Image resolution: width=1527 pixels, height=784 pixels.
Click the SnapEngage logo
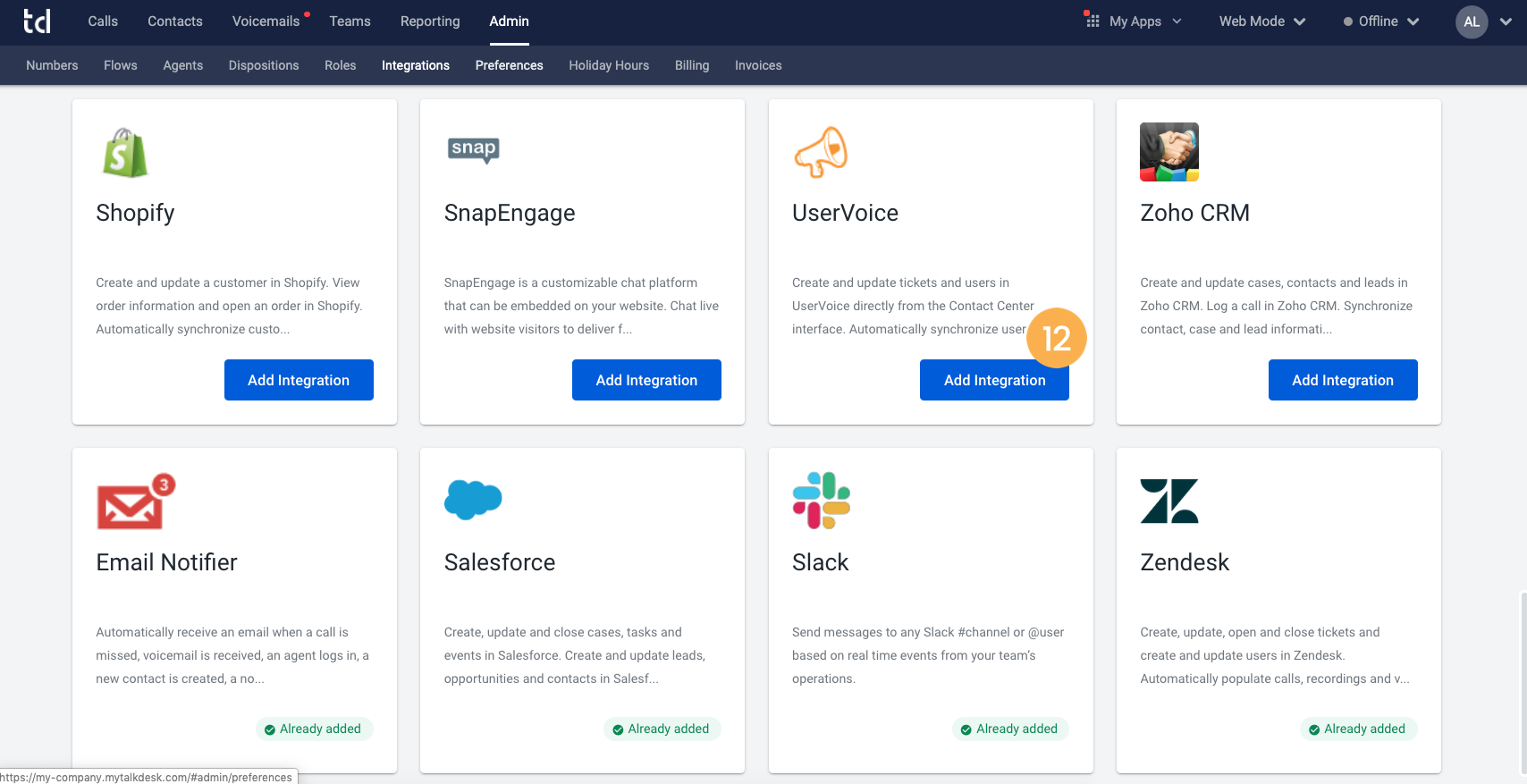[473, 149]
